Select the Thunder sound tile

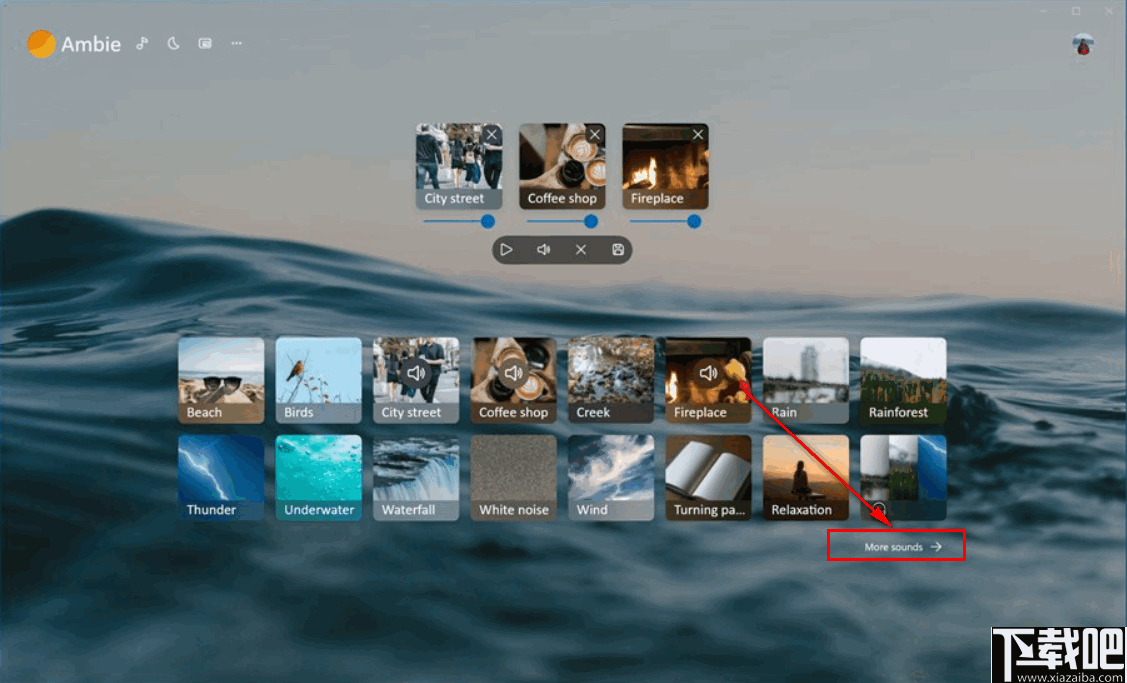[x=221, y=477]
